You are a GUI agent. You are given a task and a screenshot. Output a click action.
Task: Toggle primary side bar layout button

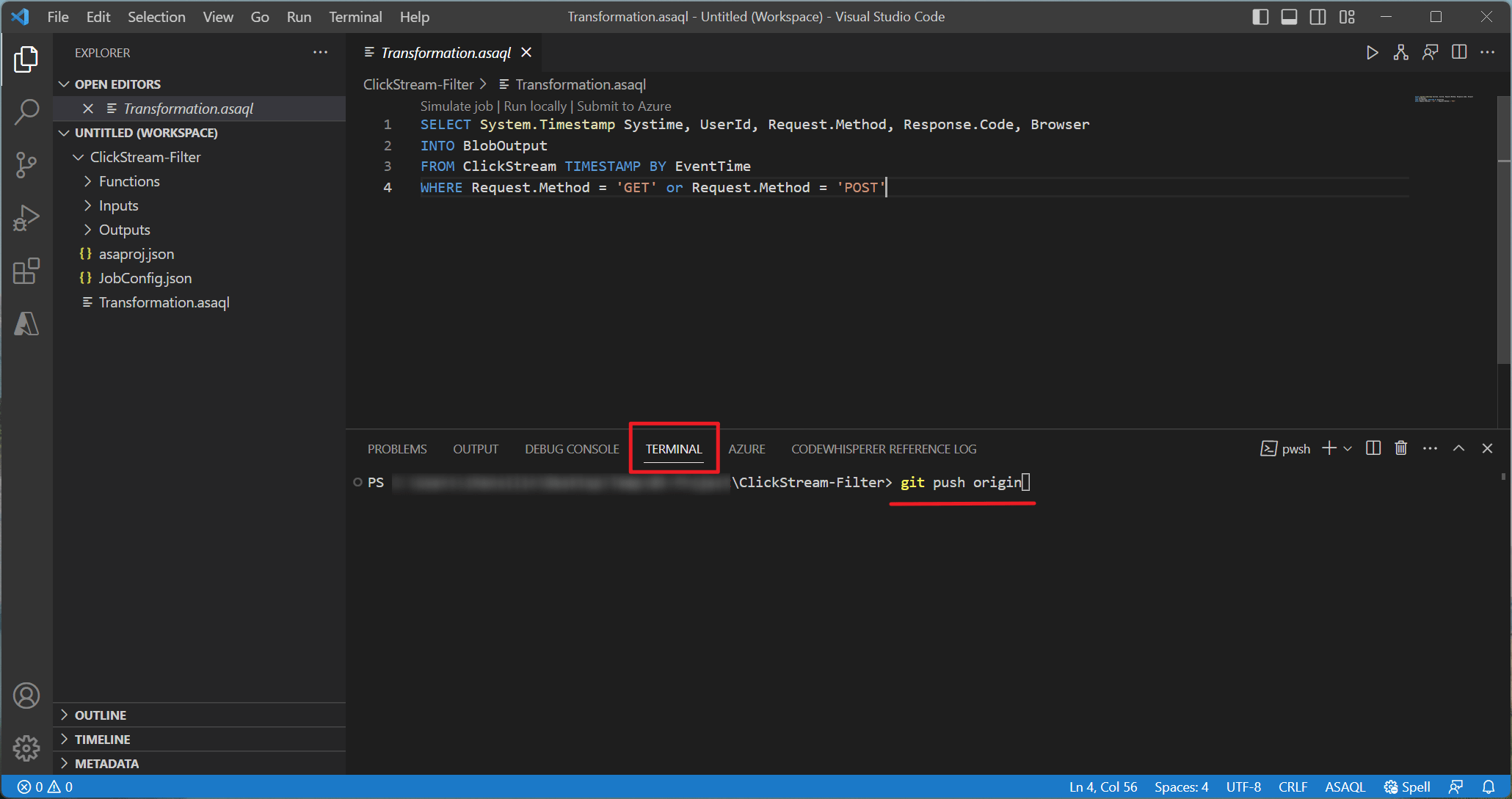pos(1260,17)
